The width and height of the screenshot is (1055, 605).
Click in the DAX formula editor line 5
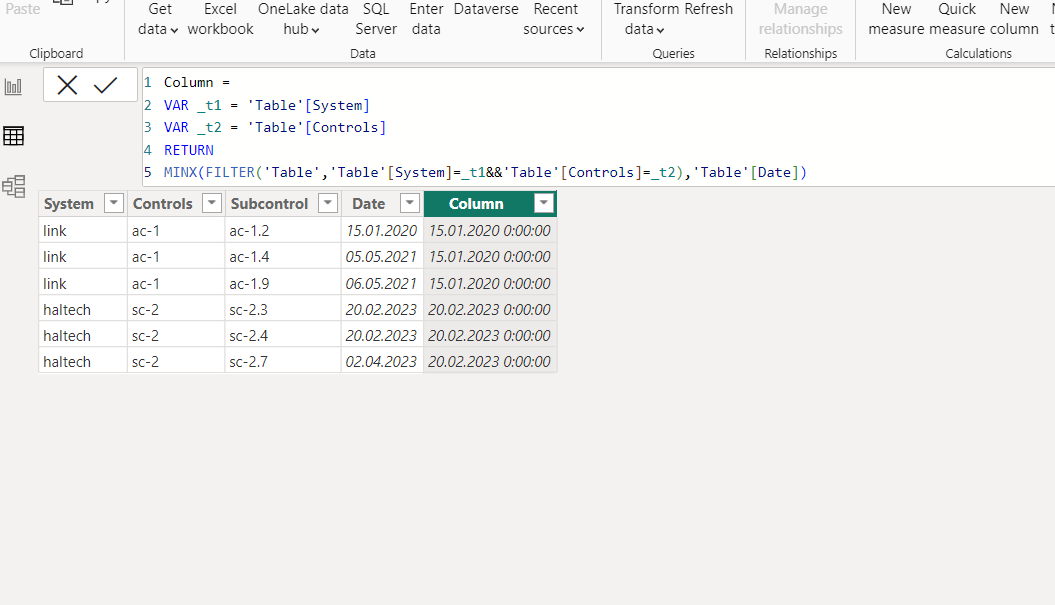pyautogui.click(x=484, y=172)
